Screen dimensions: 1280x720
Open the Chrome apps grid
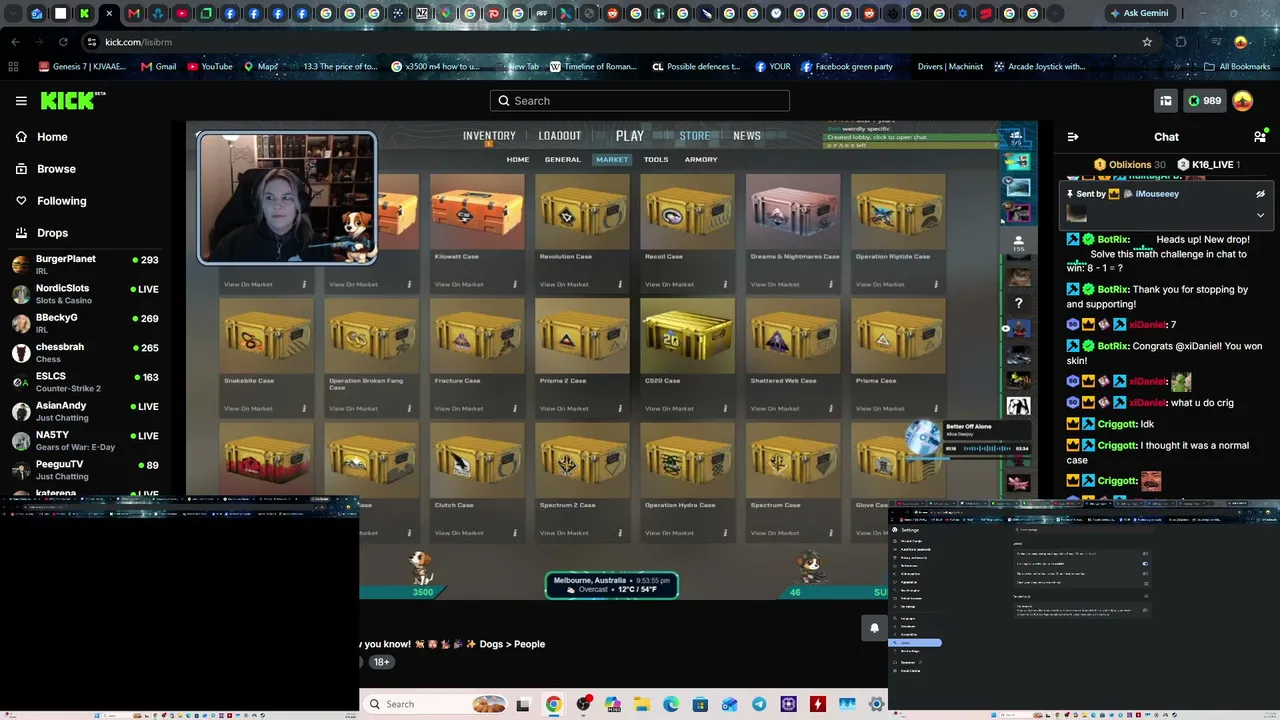[x=13, y=67]
